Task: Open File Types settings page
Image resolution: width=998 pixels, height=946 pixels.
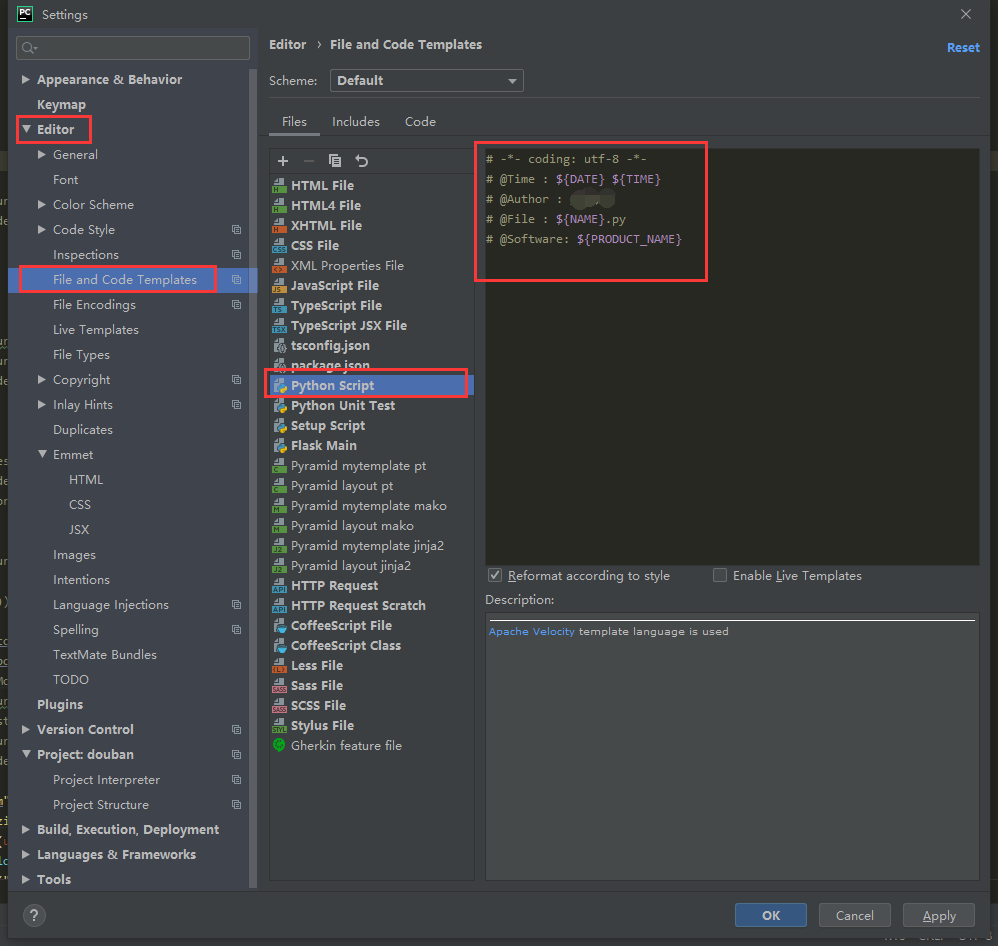Action: [81, 355]
